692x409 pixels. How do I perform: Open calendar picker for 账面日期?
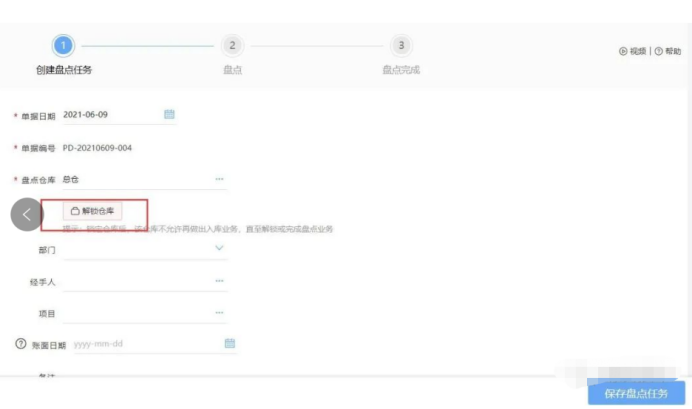[229, 343]
